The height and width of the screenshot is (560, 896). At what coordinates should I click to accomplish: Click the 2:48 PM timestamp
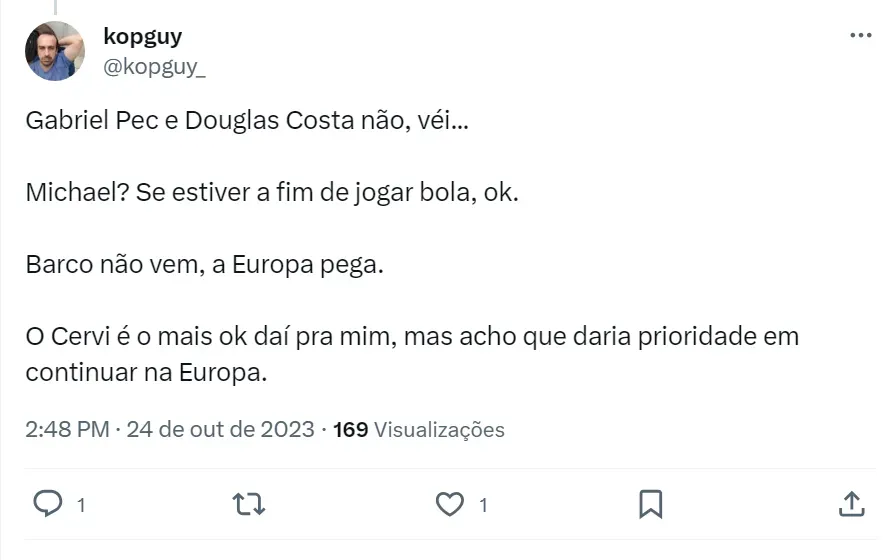pos(67,430)
